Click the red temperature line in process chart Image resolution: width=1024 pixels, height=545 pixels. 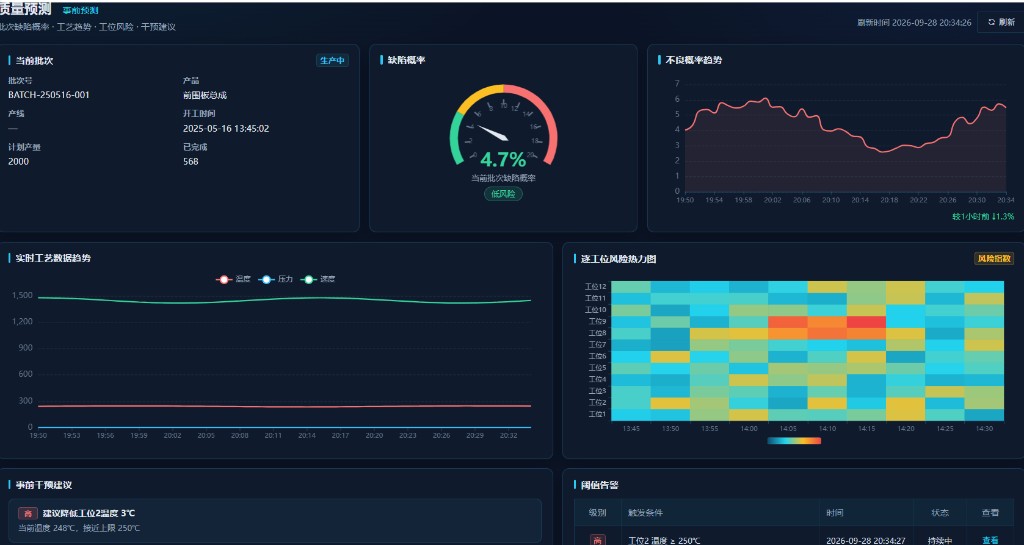click(x=284, y=406)
